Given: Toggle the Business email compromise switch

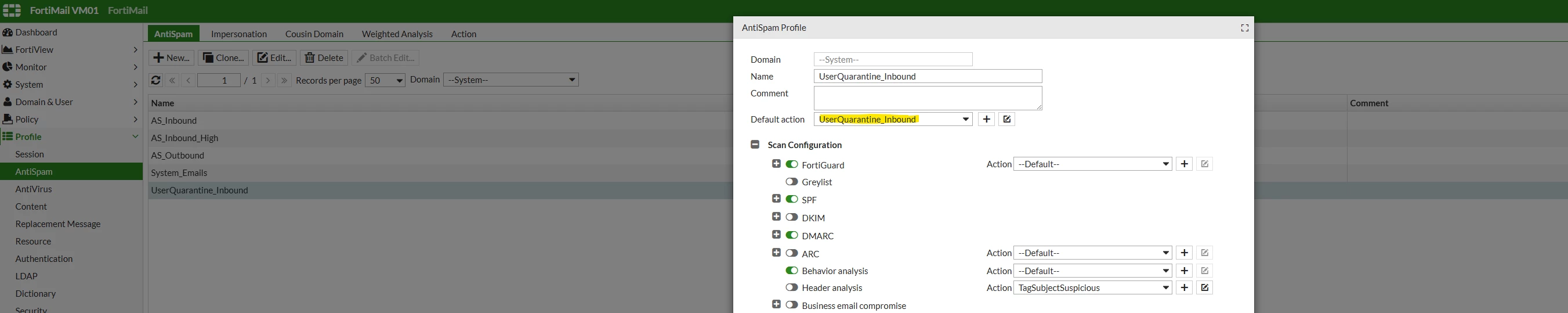Looking at the screenshot, I should pos(791,305).
